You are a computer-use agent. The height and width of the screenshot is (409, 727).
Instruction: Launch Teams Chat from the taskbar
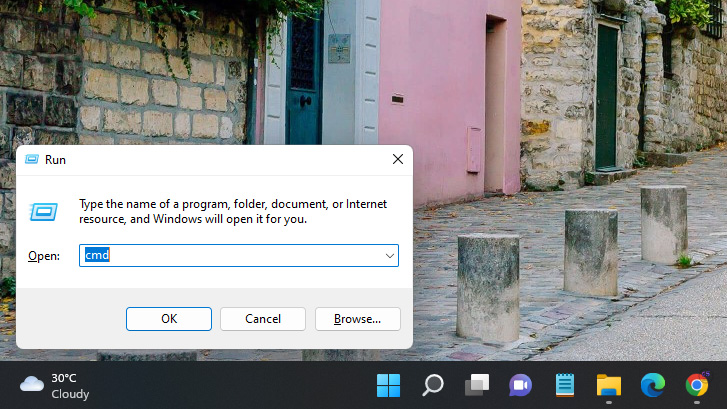(520, 385)
